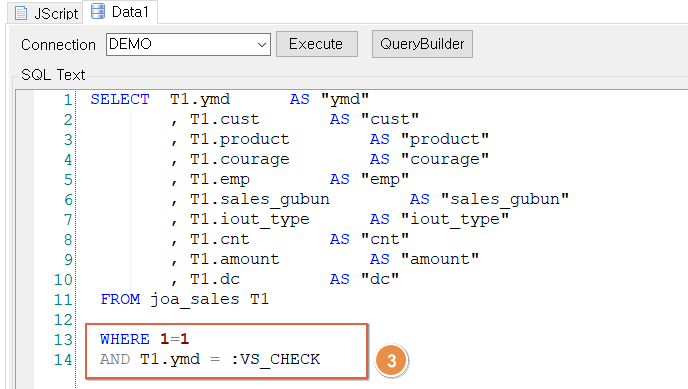Click T1.courage on line 4
The width and height of the screenshot is (688, 389).
[240, 159]
